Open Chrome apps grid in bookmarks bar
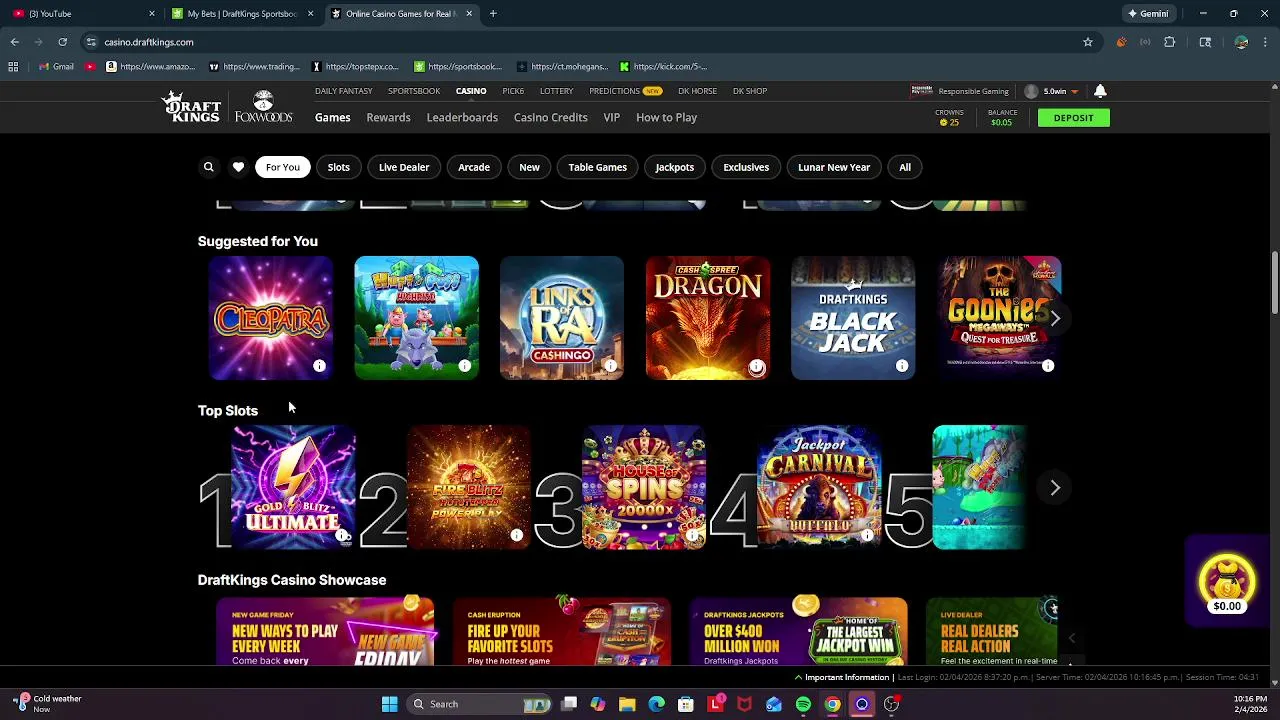The height and width of the screenshot is (720, 1280). pos(13,67)
